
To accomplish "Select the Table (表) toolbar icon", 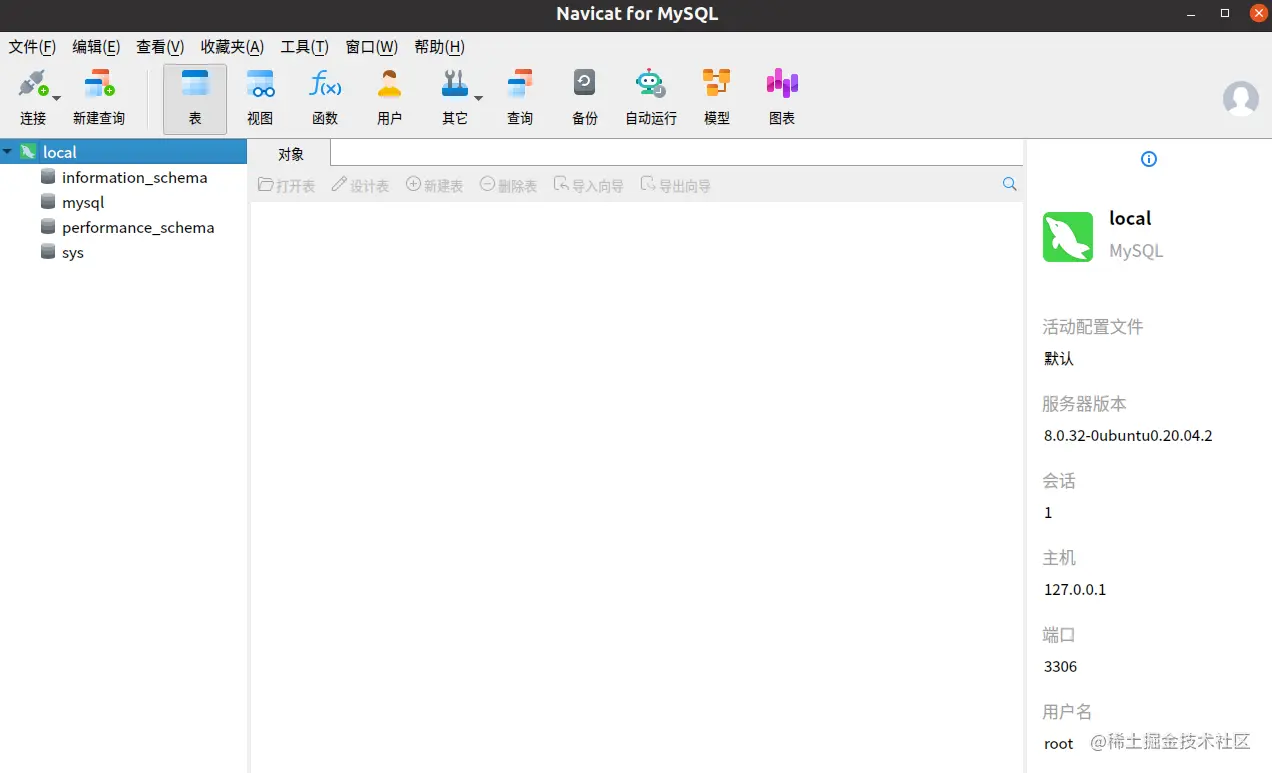I will (x=195, y=98).
